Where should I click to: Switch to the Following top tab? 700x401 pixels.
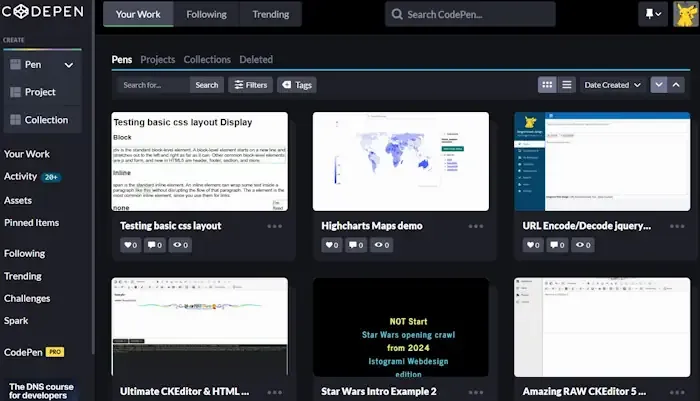206,14
